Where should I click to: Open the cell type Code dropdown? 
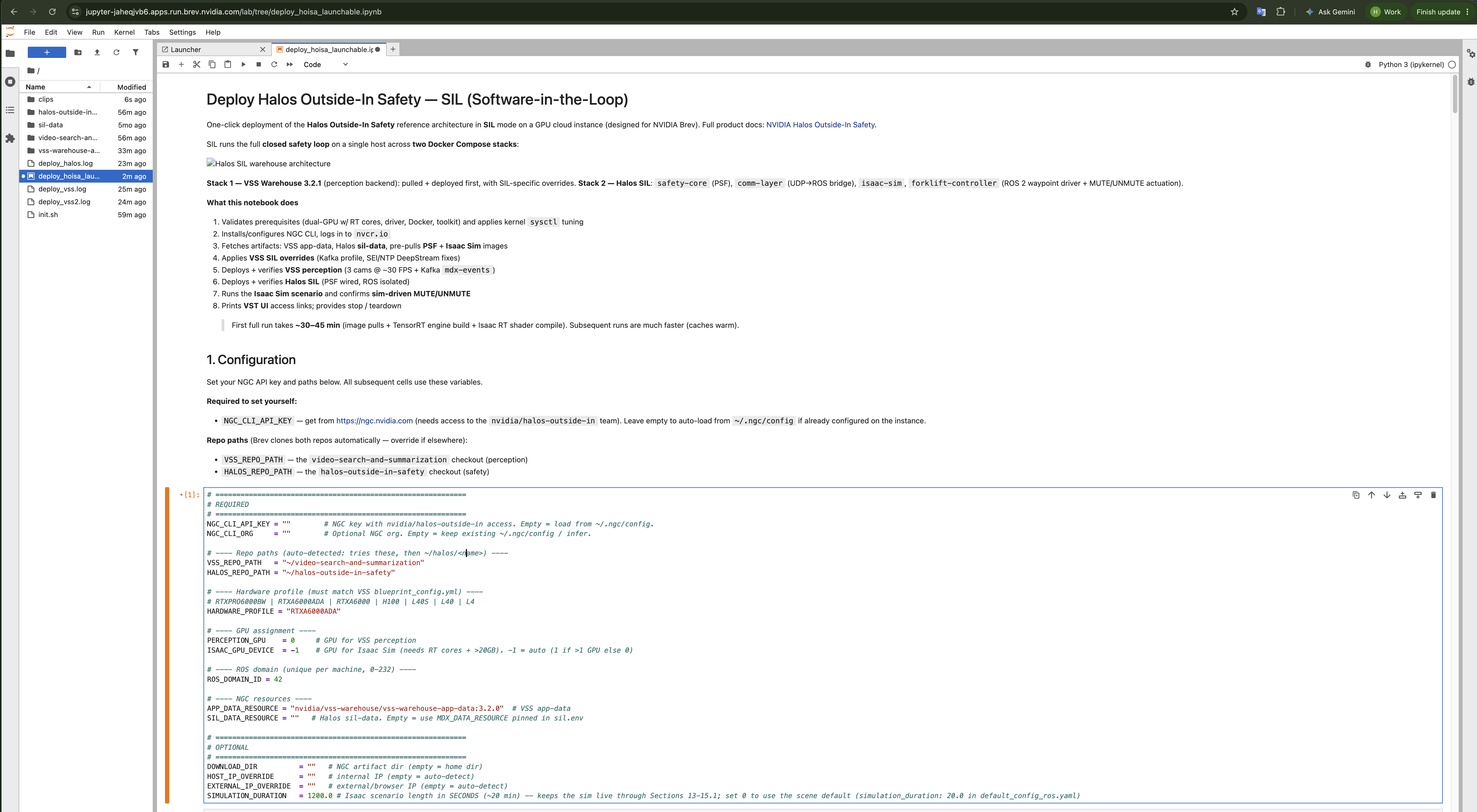(325, 65)
